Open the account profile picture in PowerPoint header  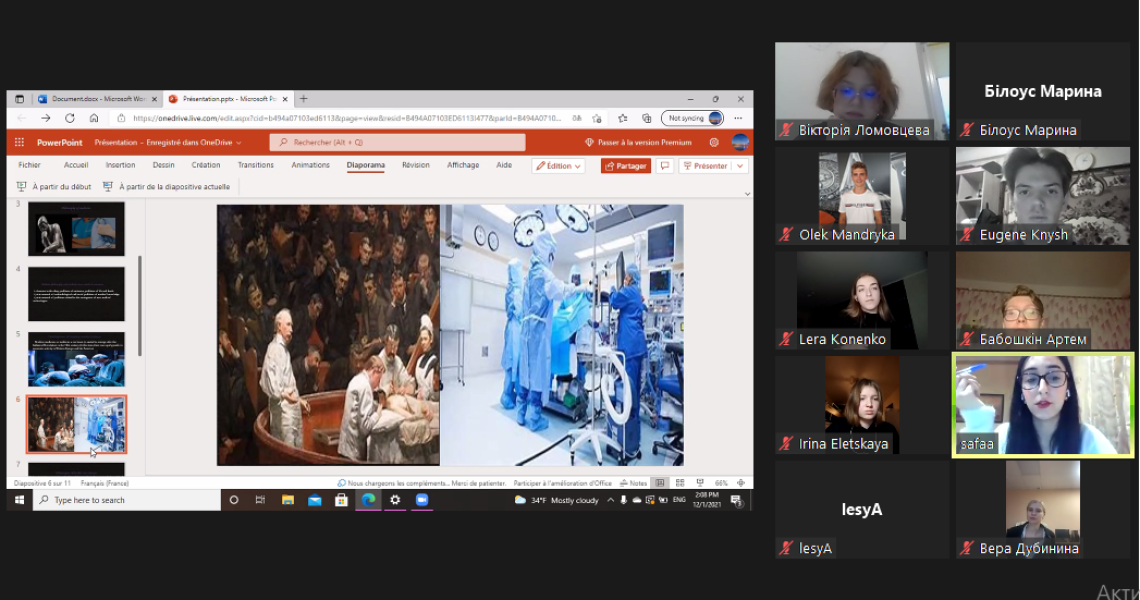click(740, 143)
